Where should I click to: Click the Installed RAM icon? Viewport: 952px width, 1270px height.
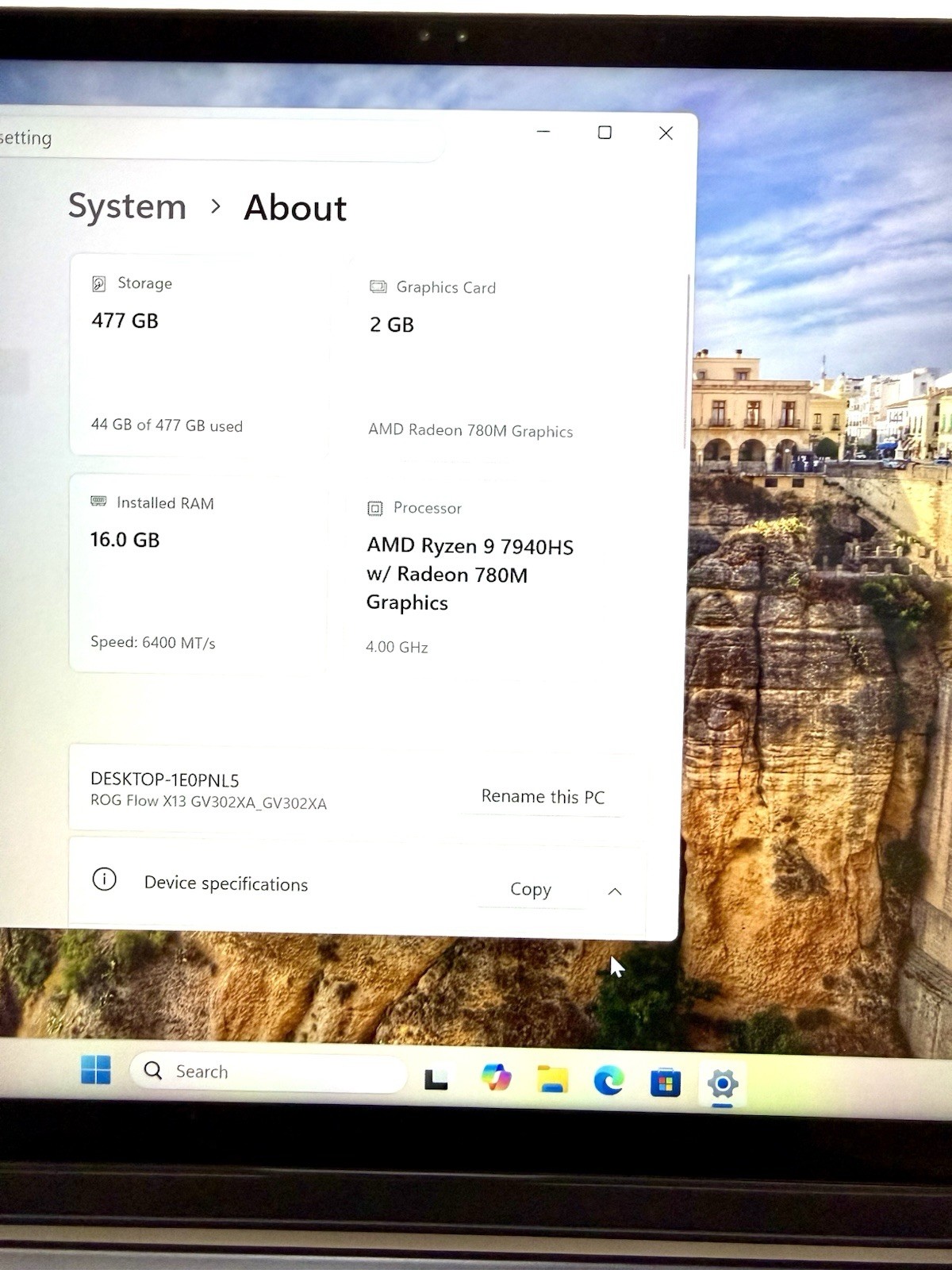98,502
